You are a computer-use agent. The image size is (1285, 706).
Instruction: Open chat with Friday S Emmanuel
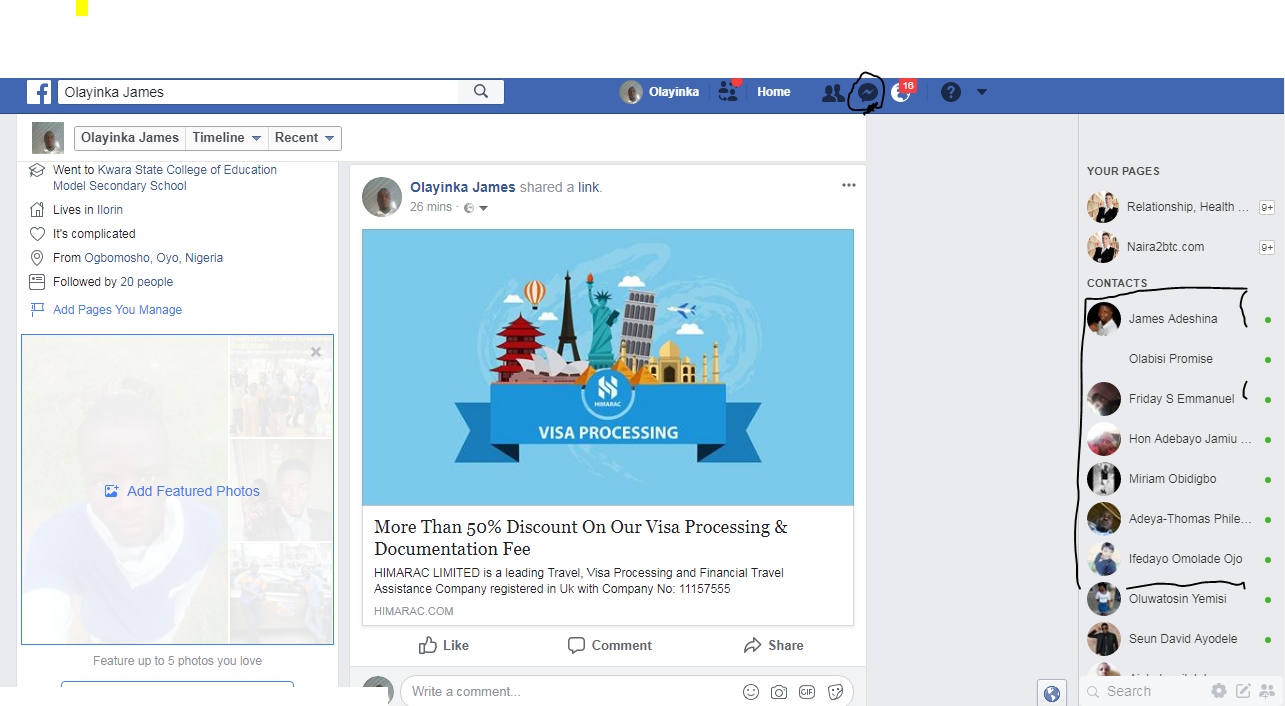[1180, 399]
